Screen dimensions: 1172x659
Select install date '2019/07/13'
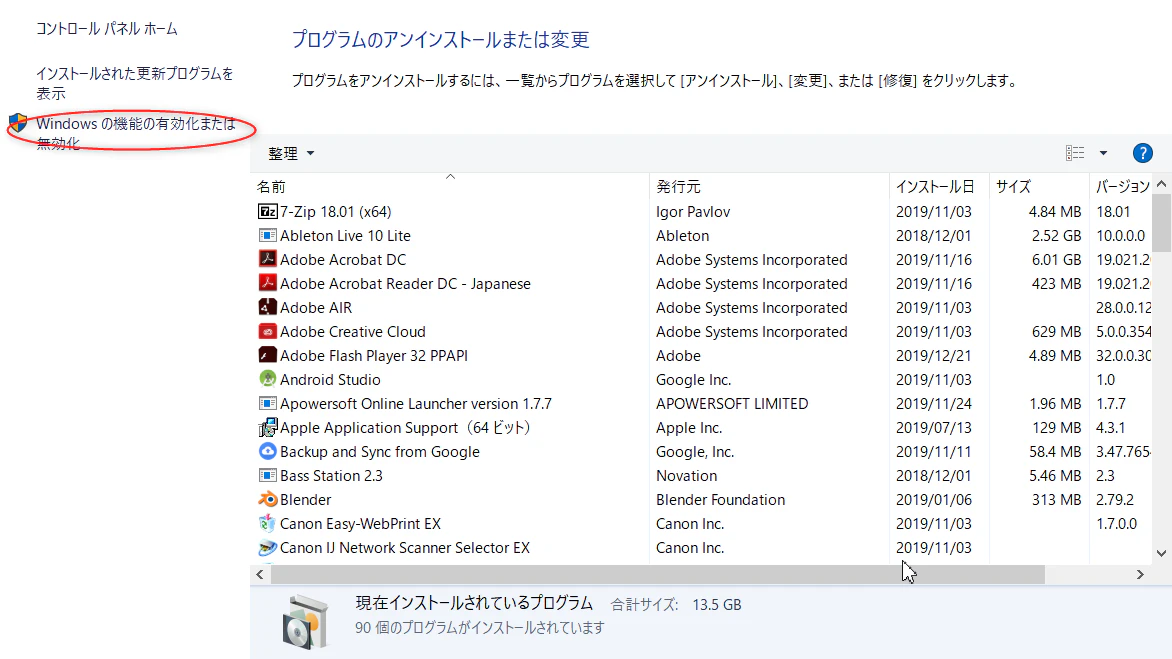[934, 427]
